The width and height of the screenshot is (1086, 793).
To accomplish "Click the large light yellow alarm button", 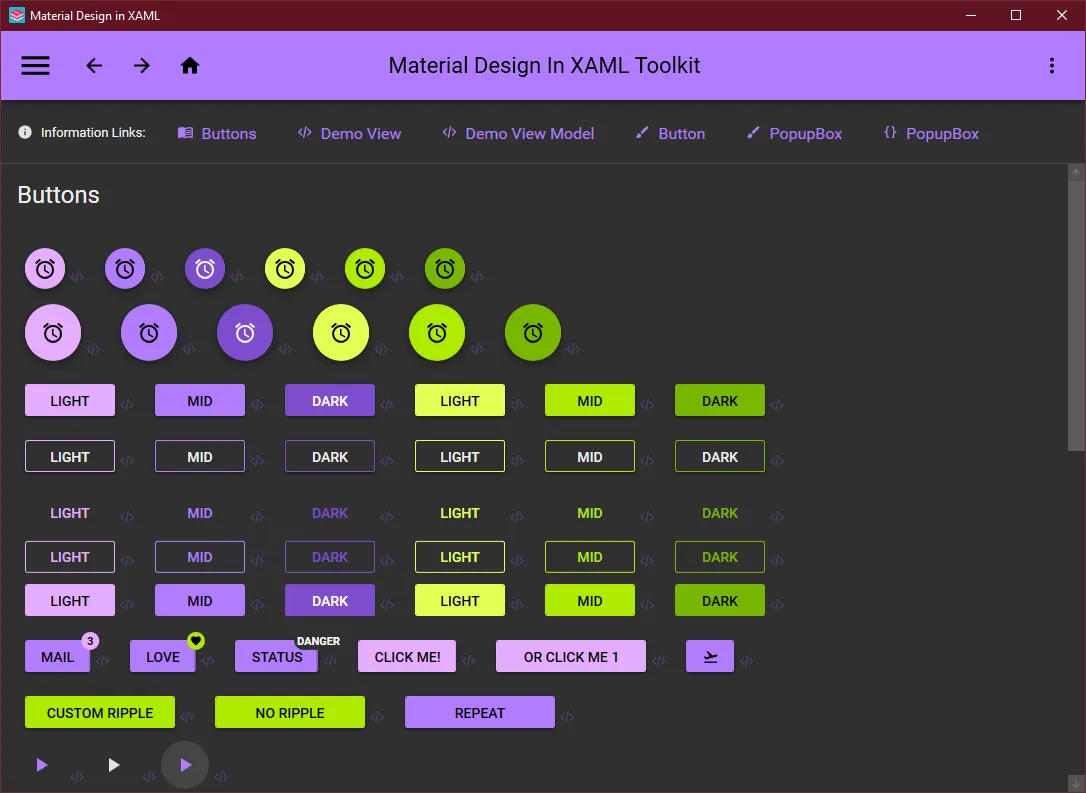I will [341, 332].
